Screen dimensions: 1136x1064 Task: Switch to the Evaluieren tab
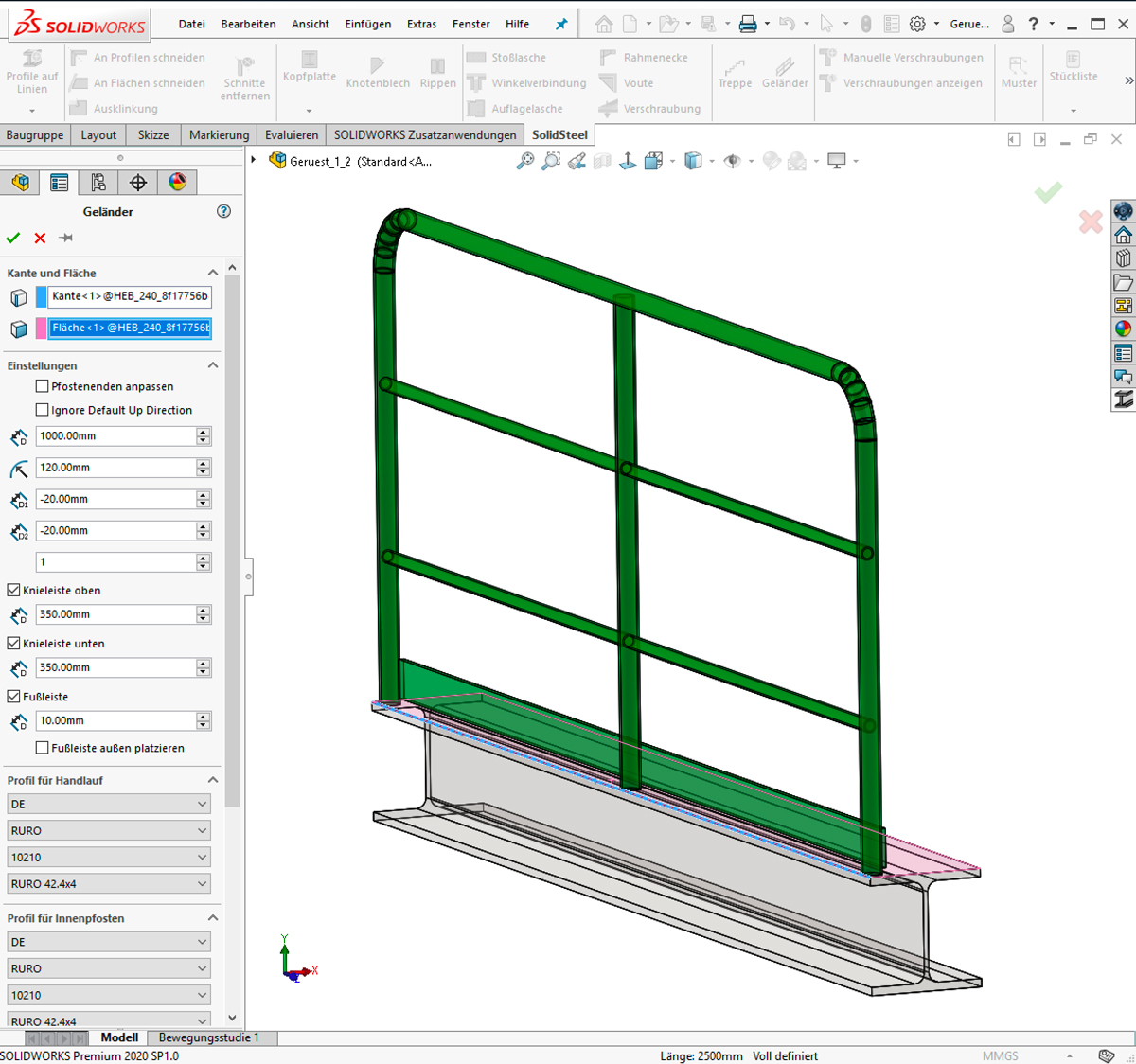pyautogui.click(x=292, y=135)
